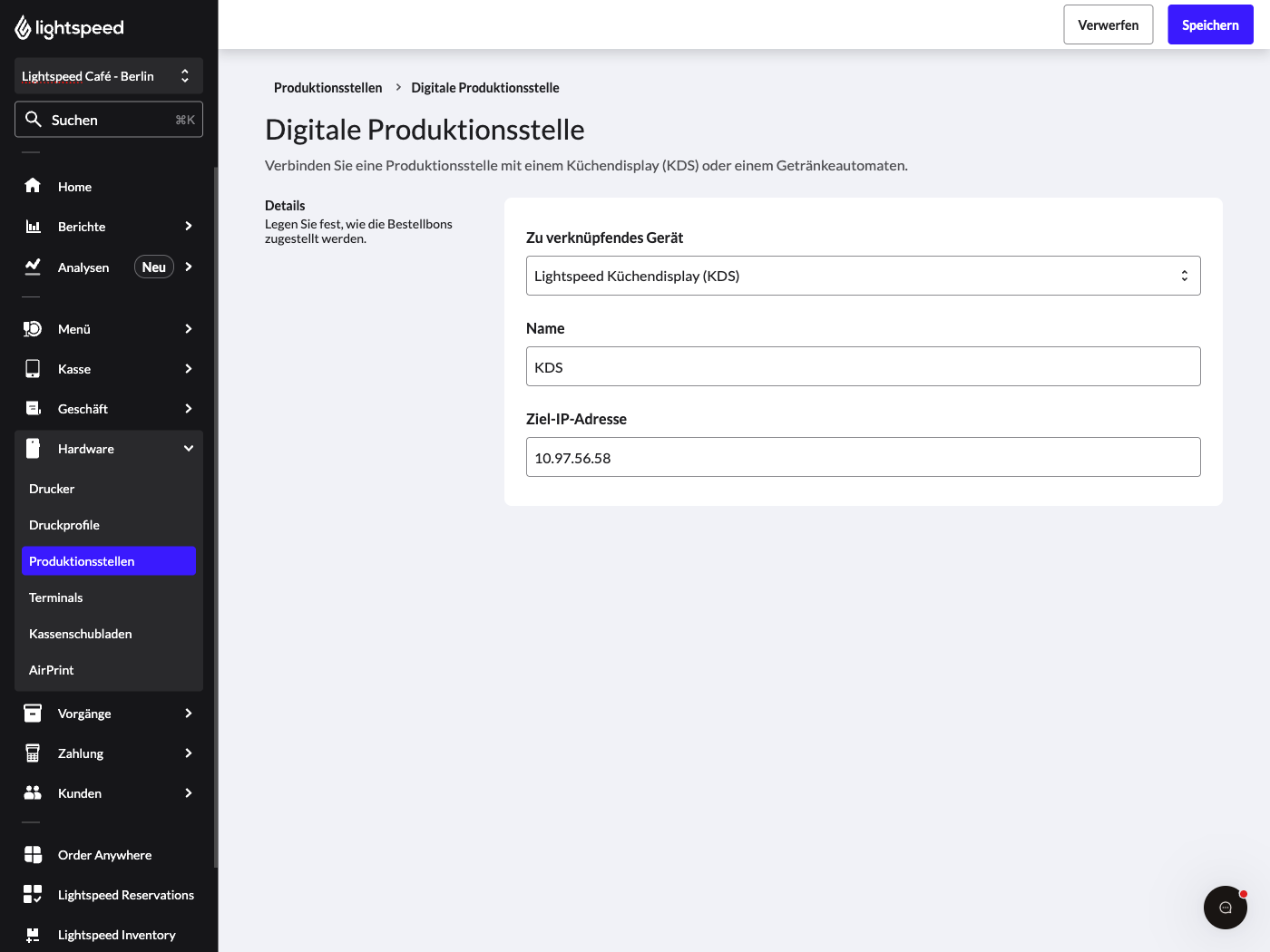This screenshot has width=1270, height=952.
Task: Collapse the Hardware submenu chevron
Action: point(189,448)
